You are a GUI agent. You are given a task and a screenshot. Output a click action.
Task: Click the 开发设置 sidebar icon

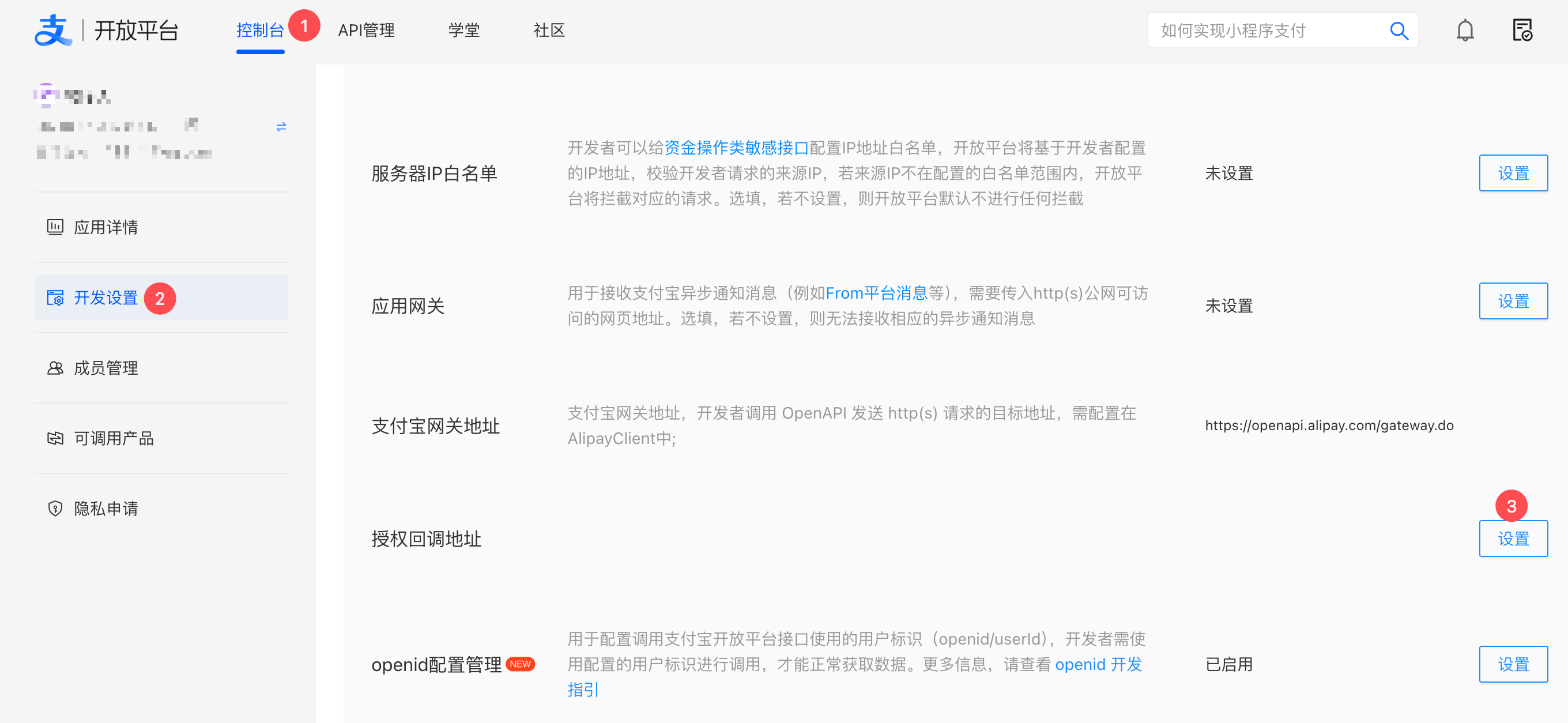pos(55,298)
